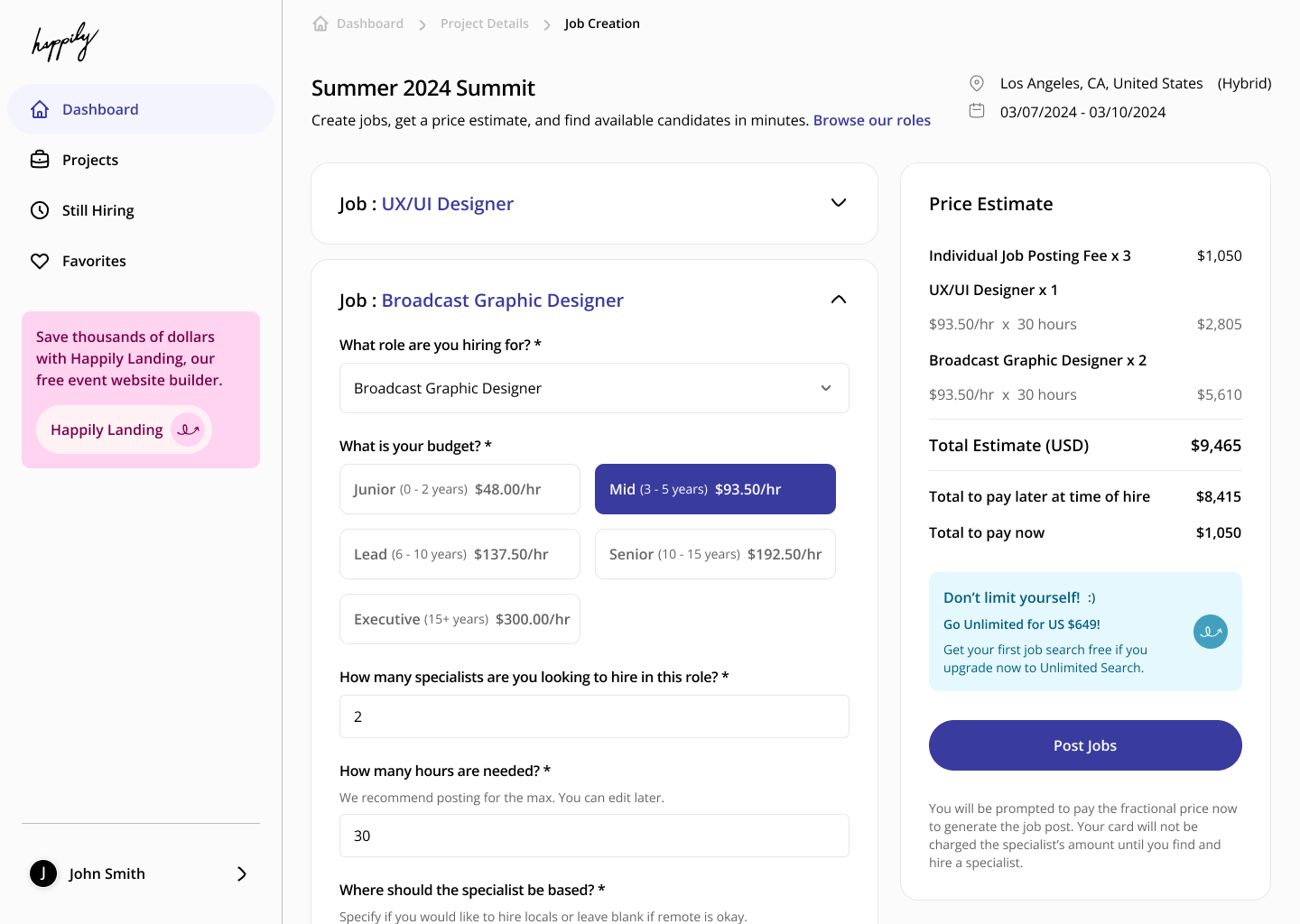Collapse the Broadcast Graphic Designer job section
This screenshot has width=1300, height=924.
pos(838,300)
